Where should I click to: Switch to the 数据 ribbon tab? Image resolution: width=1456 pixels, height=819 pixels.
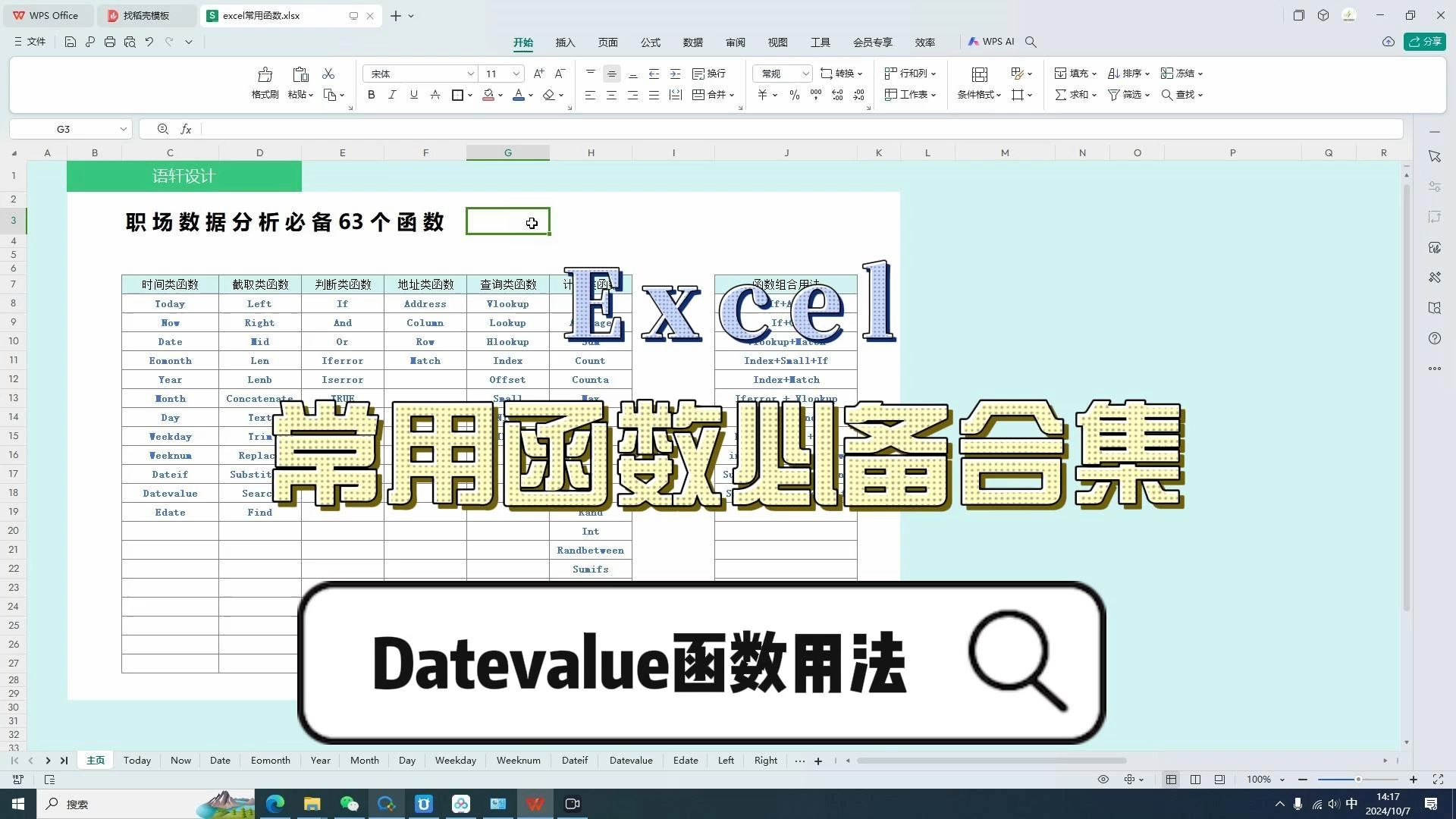point(692,42)
